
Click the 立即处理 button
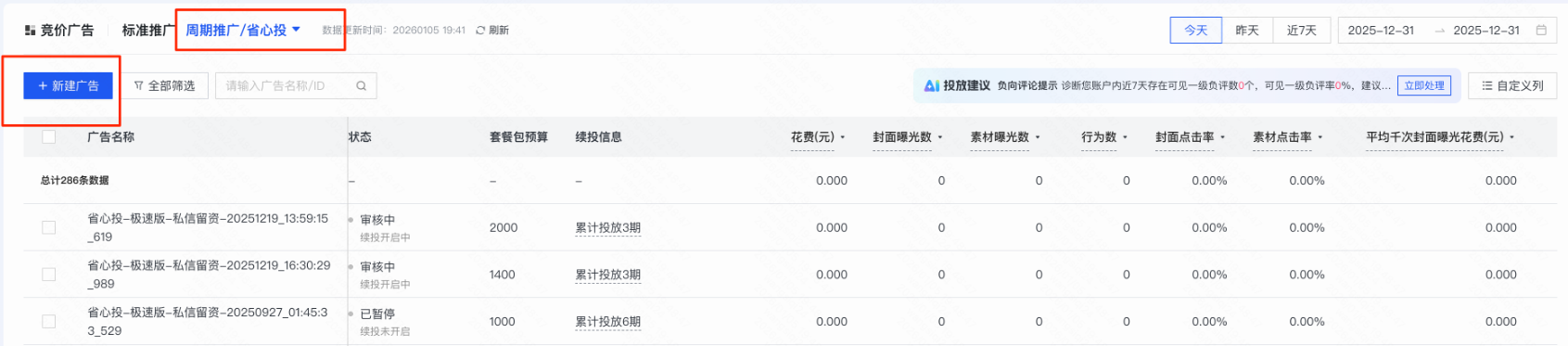[1424, 85]
